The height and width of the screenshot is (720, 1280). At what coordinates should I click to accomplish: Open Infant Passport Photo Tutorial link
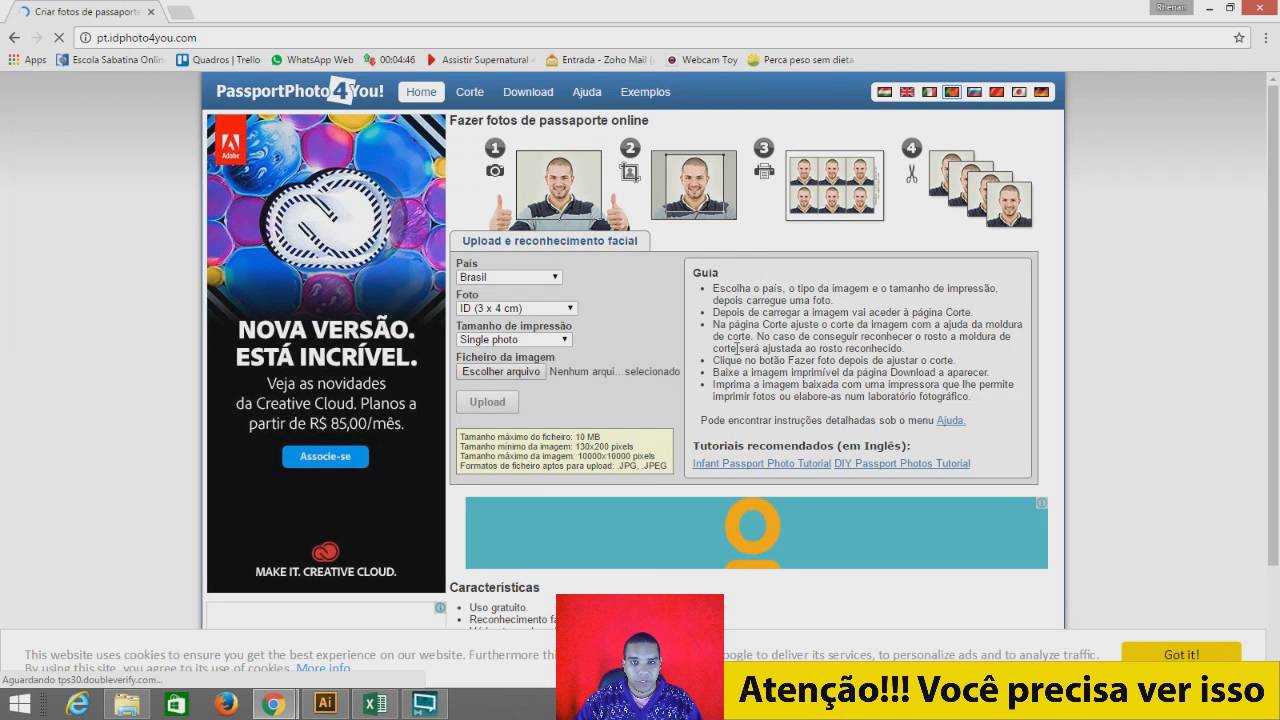point(762,464)
